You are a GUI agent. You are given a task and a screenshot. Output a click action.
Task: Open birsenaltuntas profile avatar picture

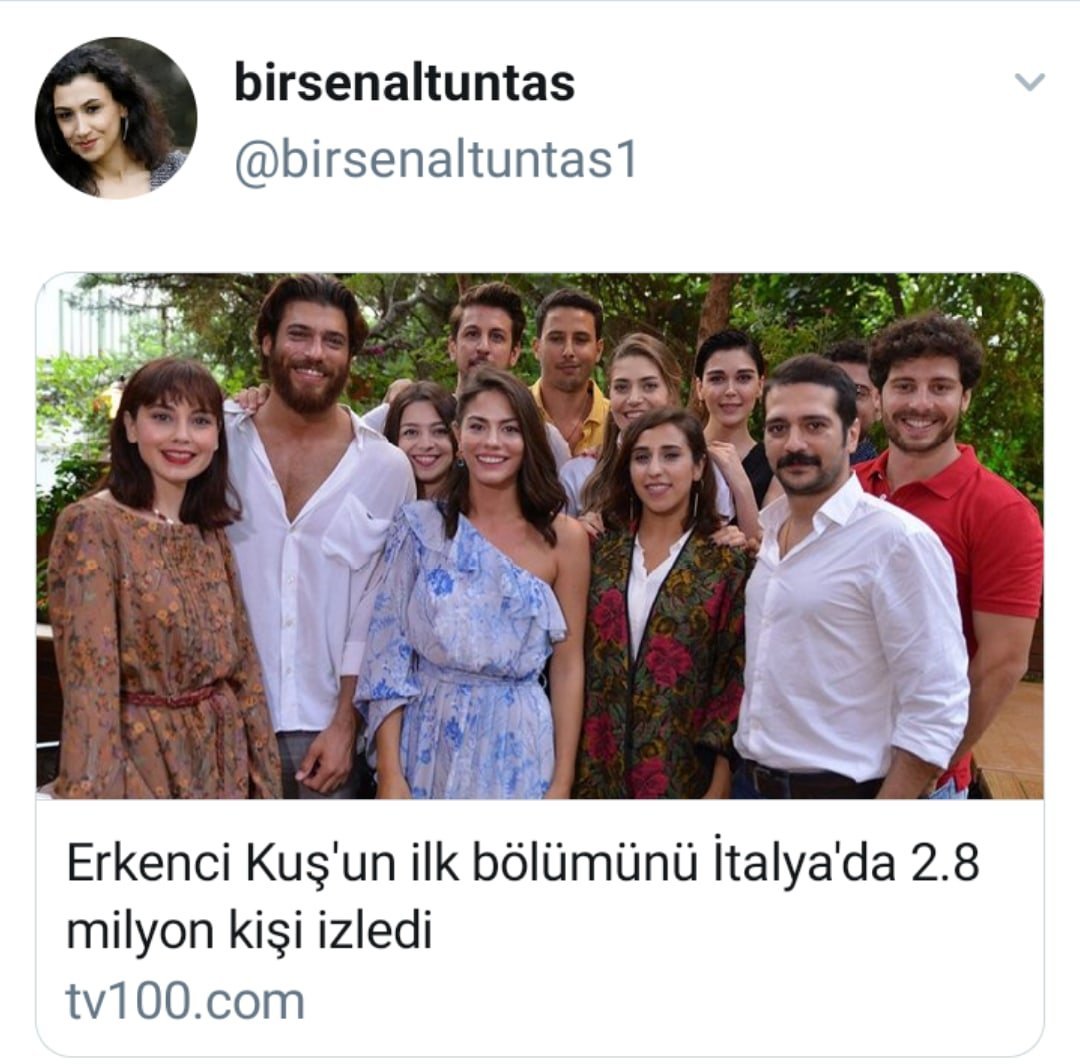(x=116, y=118)
